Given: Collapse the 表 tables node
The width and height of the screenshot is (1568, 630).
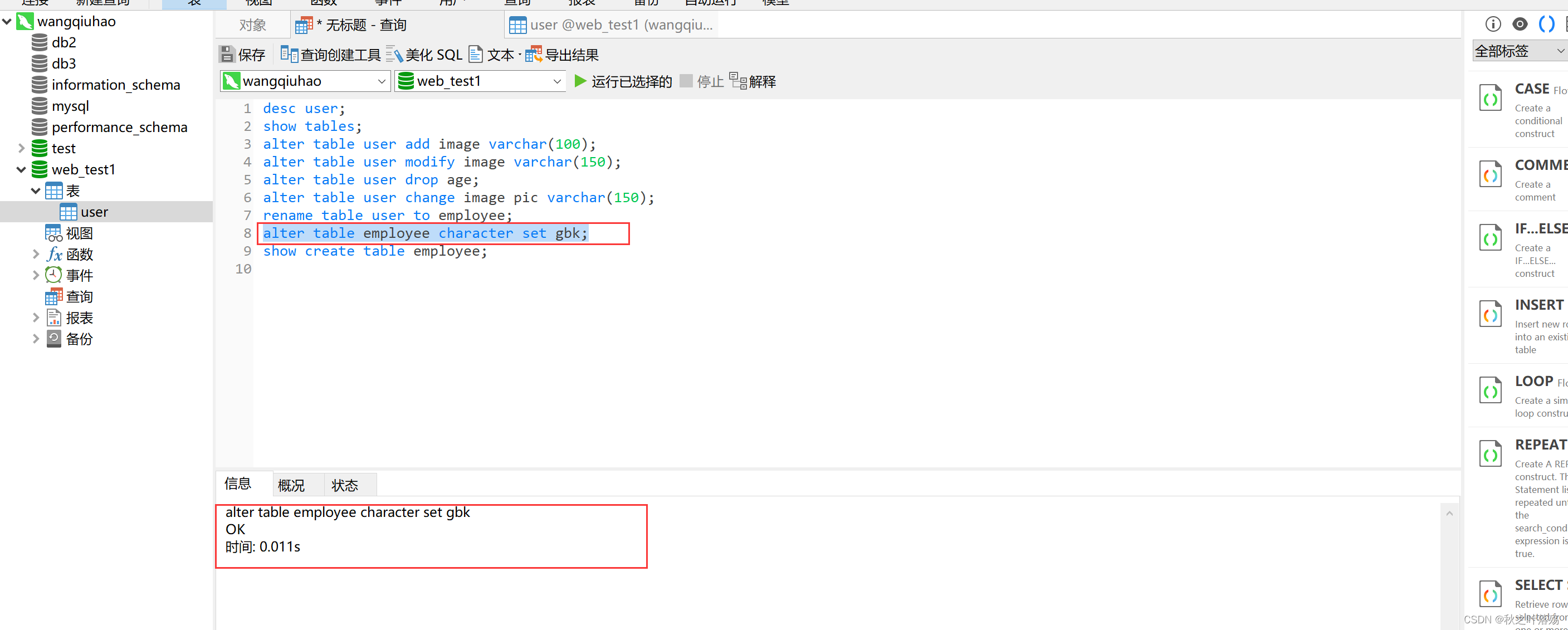Looking at the screenshot, I should (36, 191).
